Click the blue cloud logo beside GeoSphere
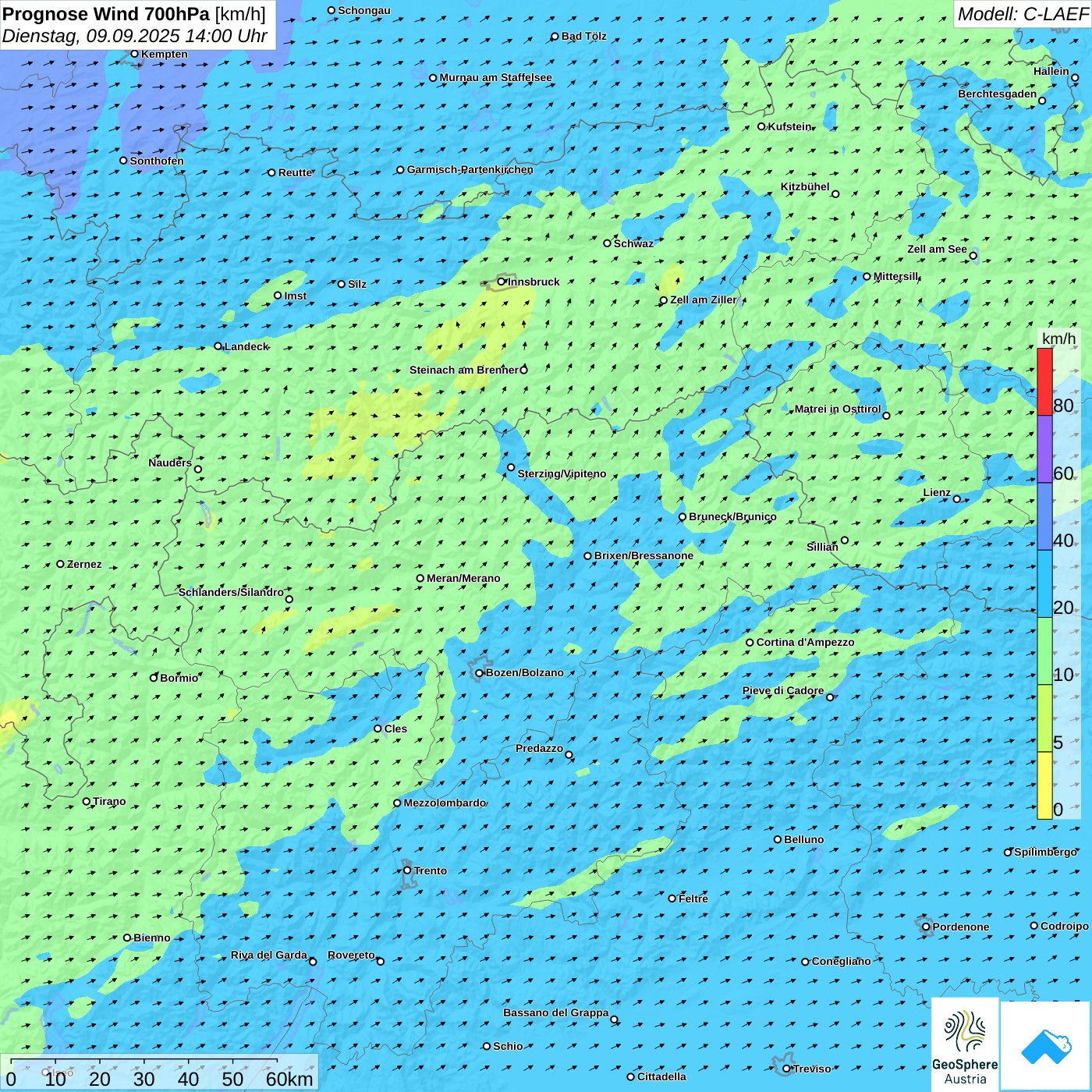This screenshot has width=1092, height=1092. 1045,1046
